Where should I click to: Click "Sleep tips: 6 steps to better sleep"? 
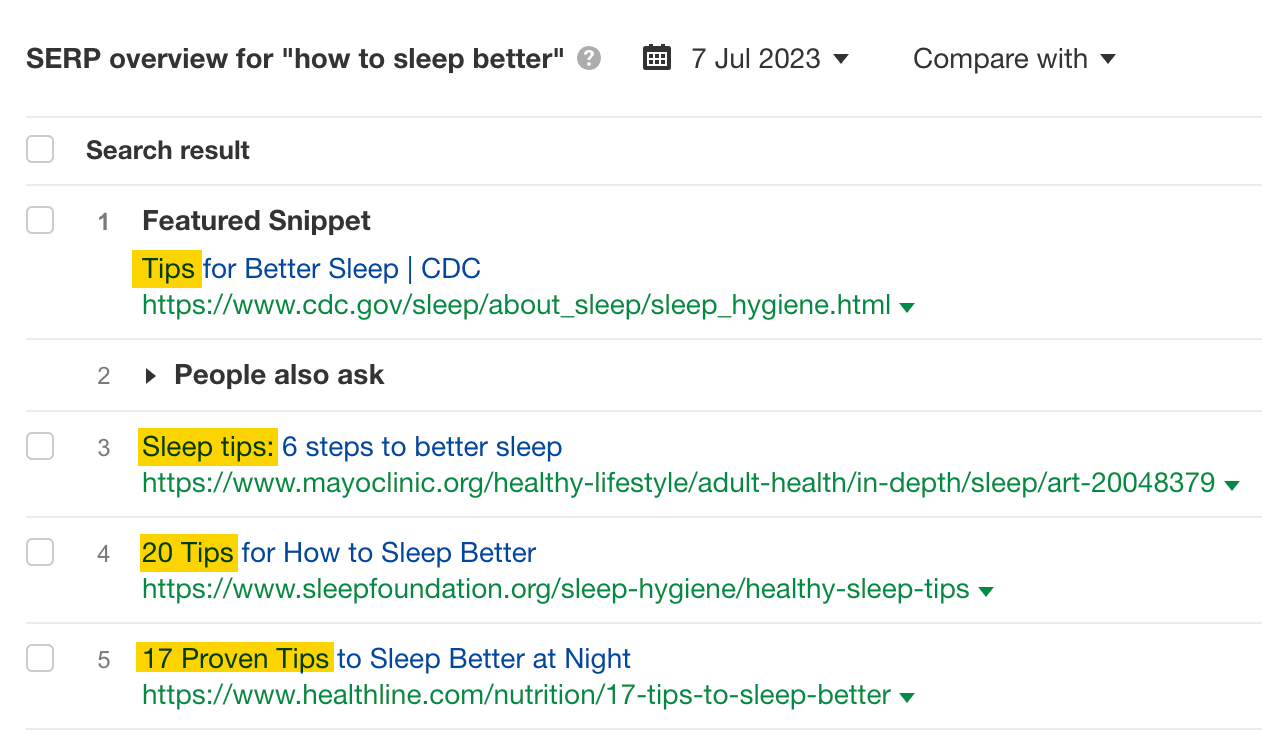pyautogui.click(x=350, y=446)
